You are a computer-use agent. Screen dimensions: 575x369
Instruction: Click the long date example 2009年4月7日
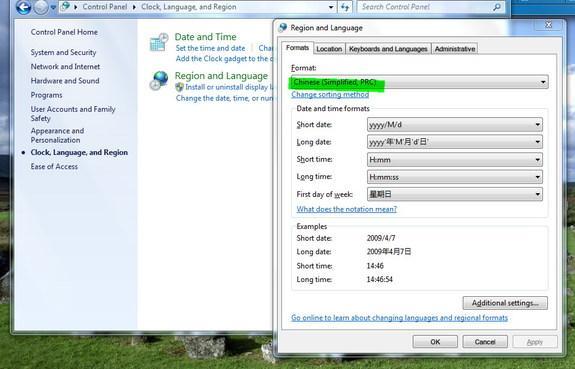[x=389, y=252]
